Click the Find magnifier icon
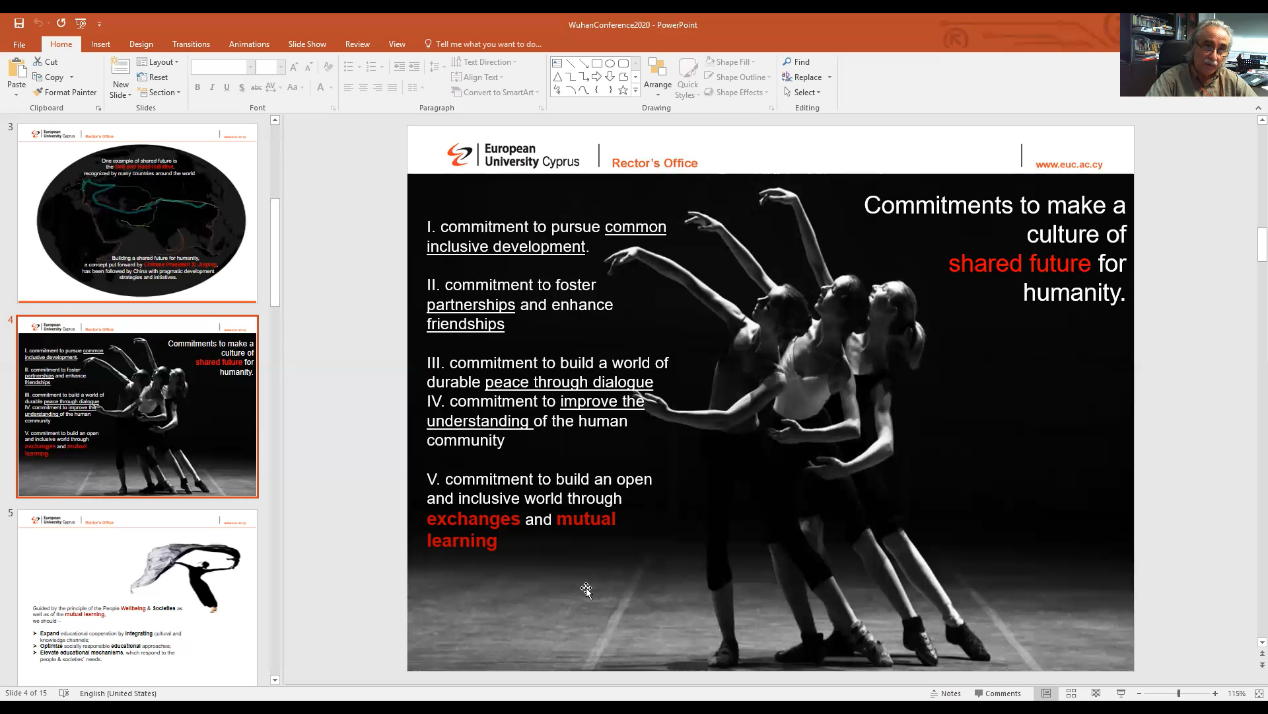The image size is (1268, 714). [x=788, y=62]
